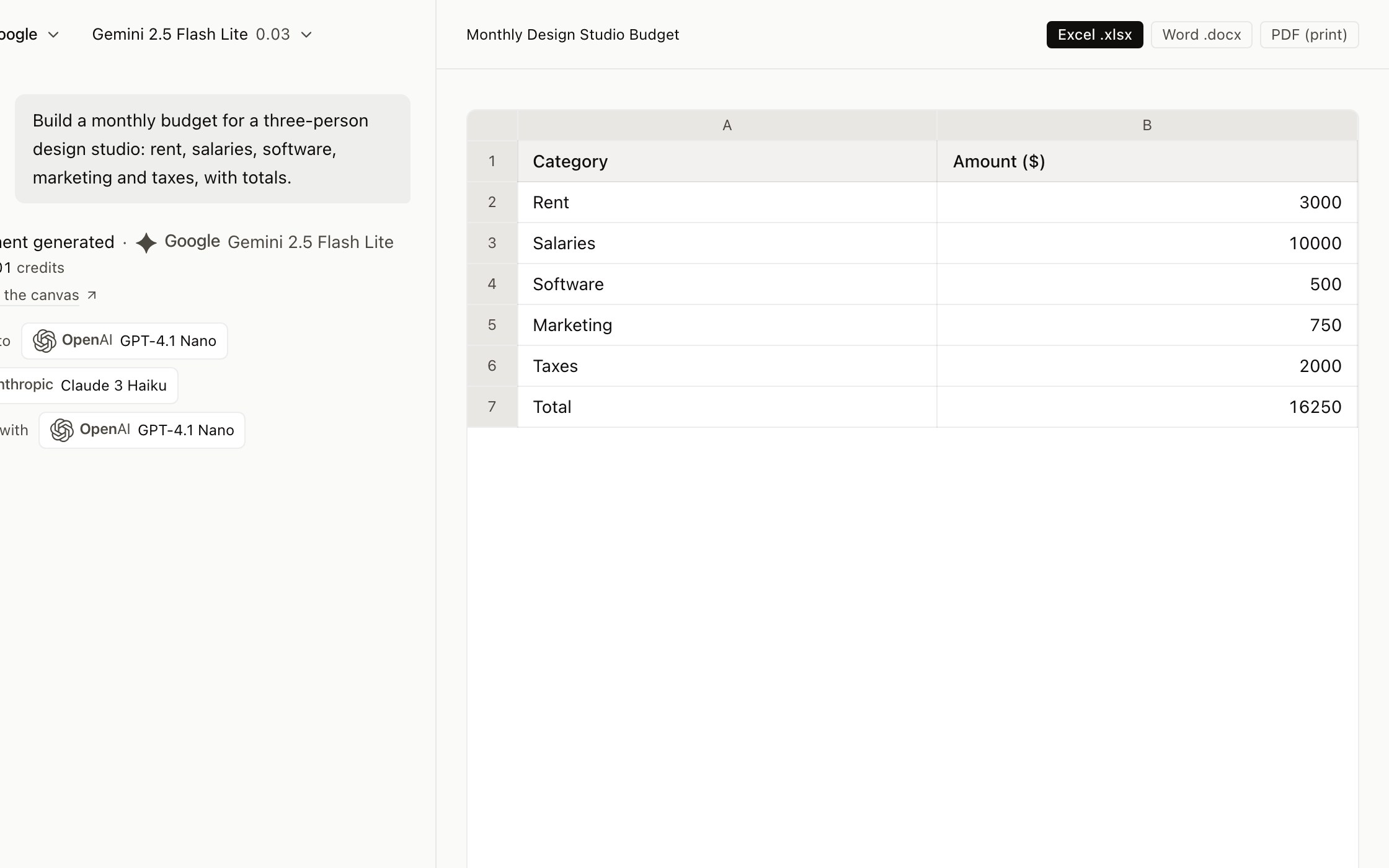Choose the lower GPT-4.1 Nano chip after 'with'
The image size is (1389, 868).
(142, 430)
